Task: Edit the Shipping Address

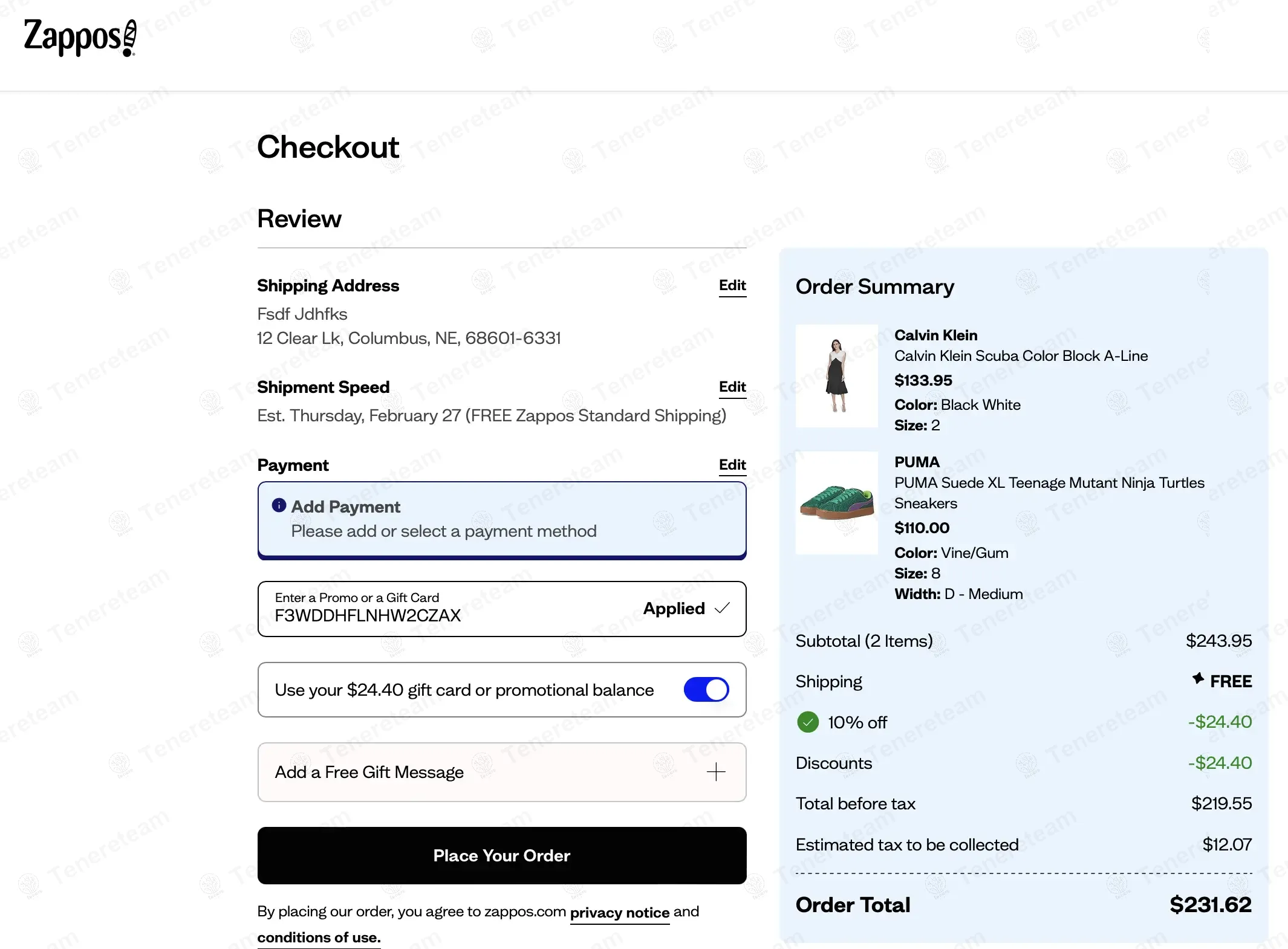Action: (x=732, y=285)
